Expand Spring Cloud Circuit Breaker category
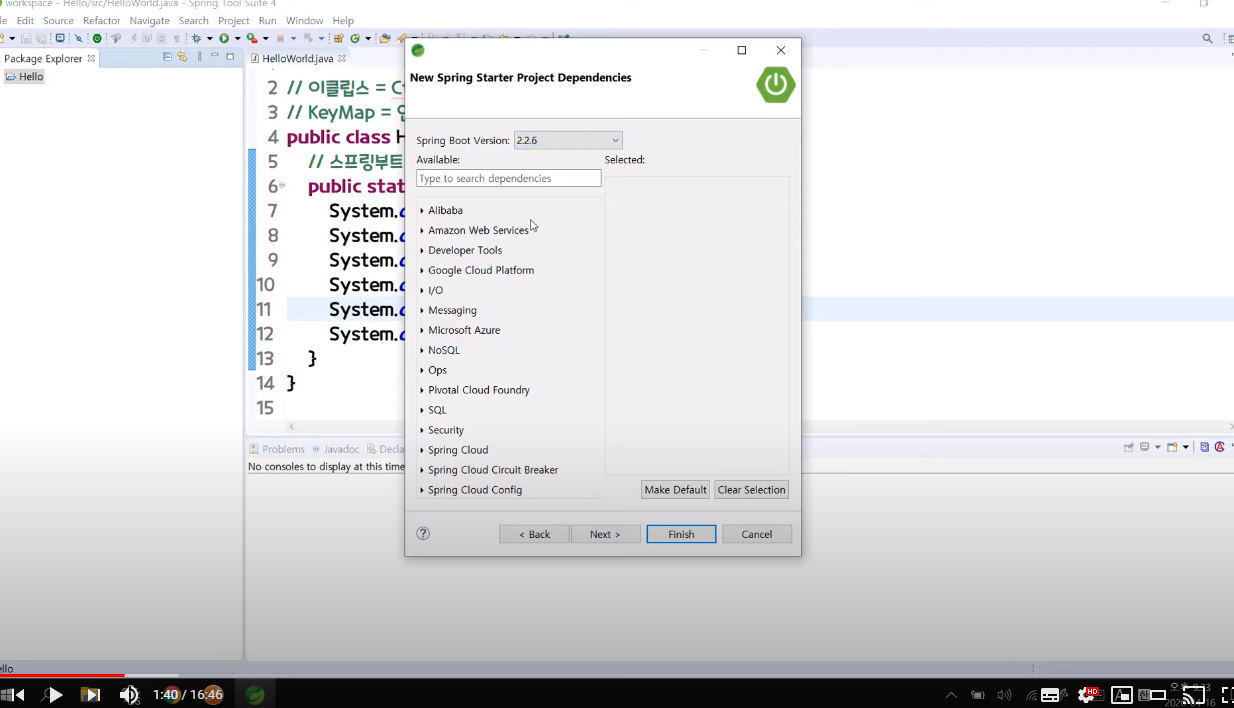Screen dimensions: 1234x708 coord(422,471)
